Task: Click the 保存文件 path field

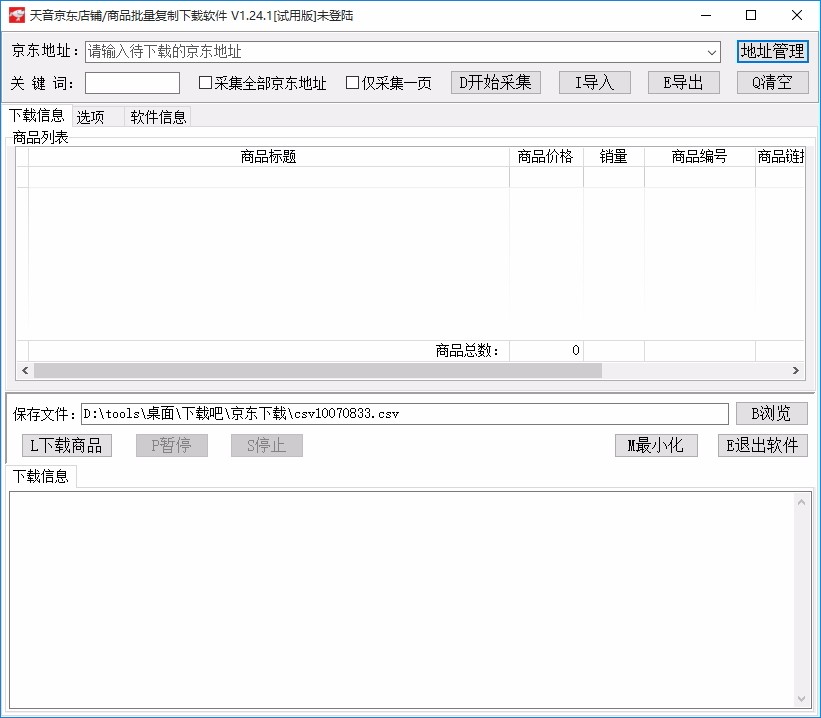Action: coord(405,414)
